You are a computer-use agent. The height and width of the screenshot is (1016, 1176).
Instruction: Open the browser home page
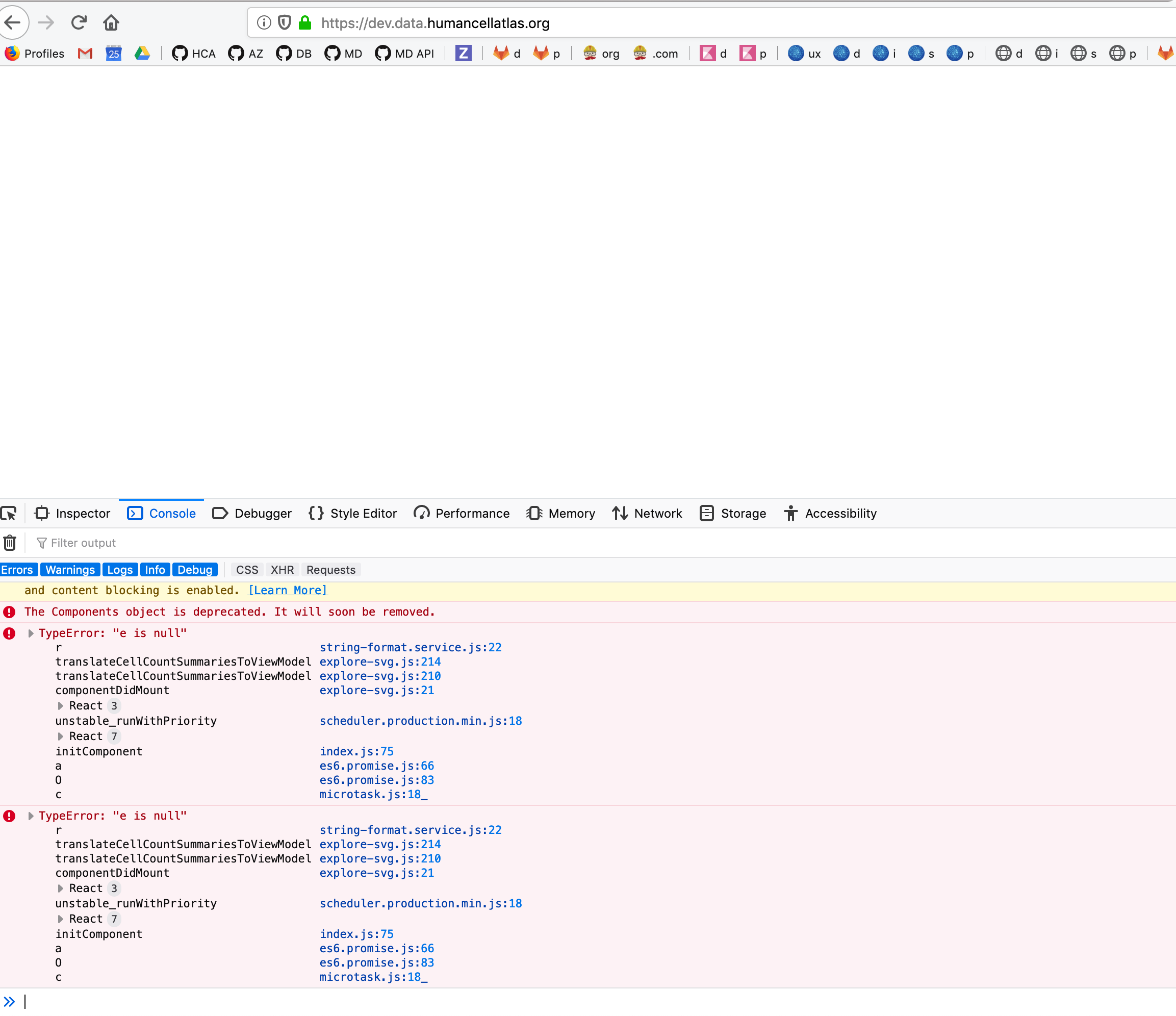(x=111, y=23)
